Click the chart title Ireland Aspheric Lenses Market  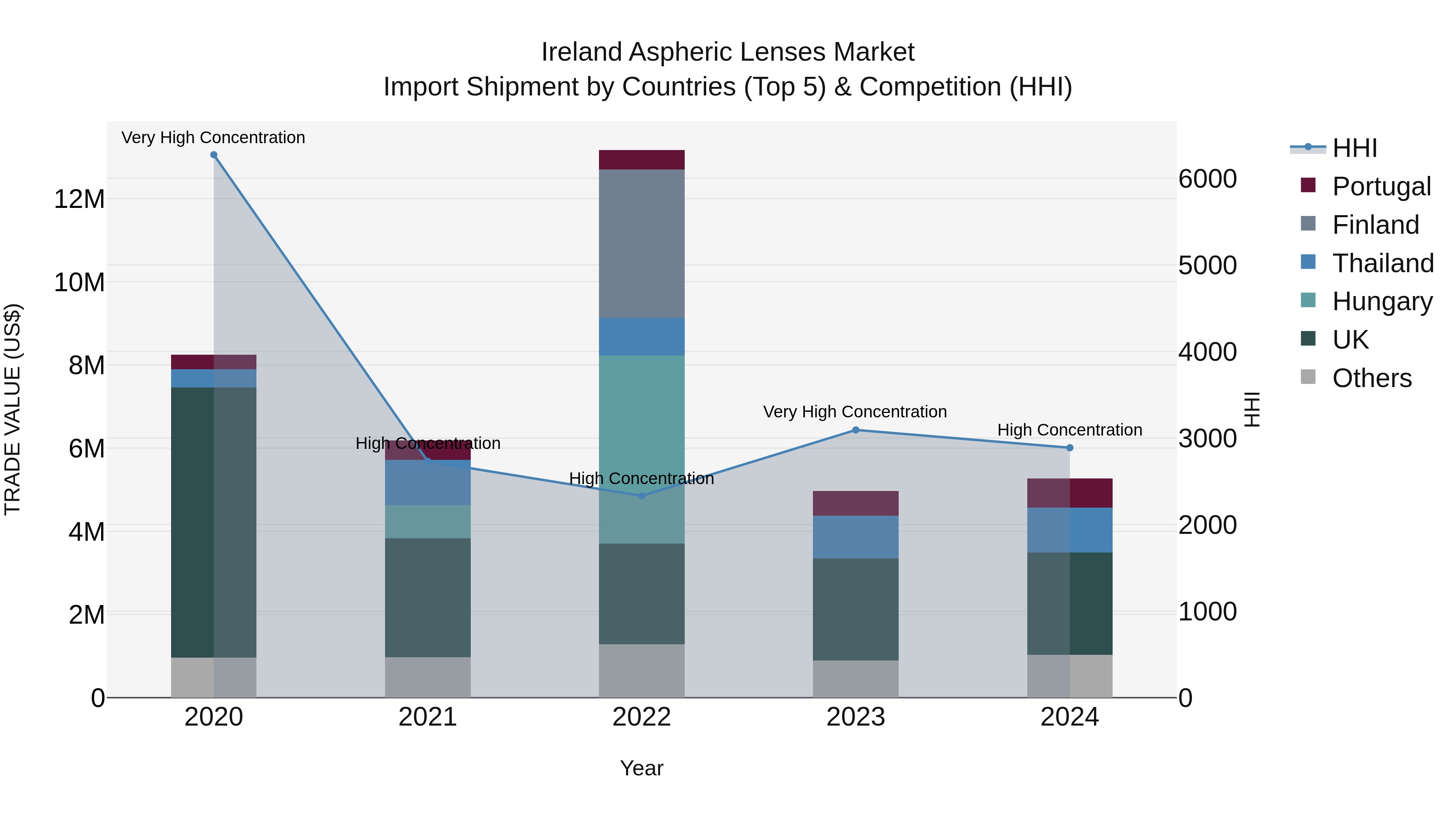click(x=728, y=52)
